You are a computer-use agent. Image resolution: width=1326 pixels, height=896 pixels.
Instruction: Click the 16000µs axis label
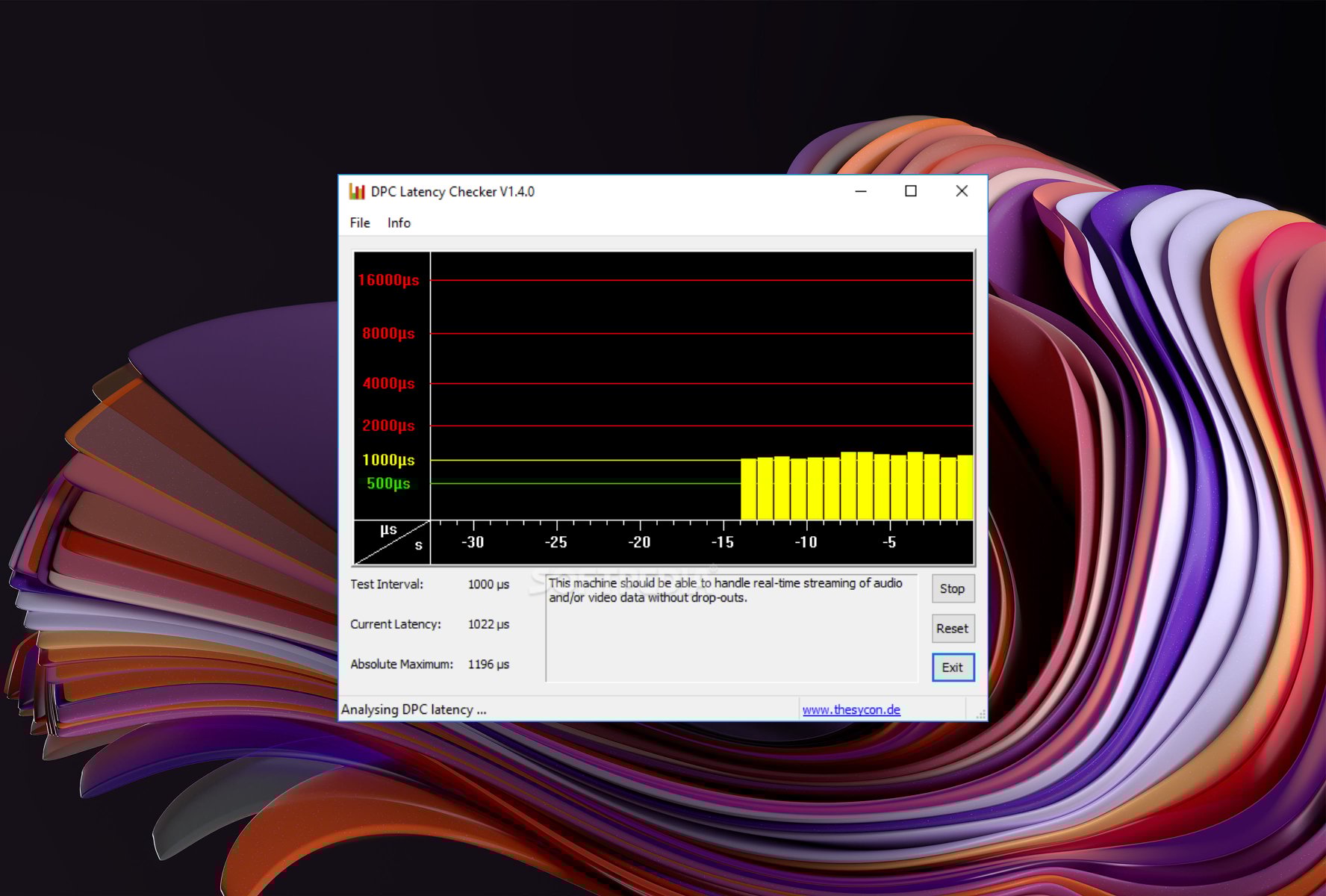point(388,280)
